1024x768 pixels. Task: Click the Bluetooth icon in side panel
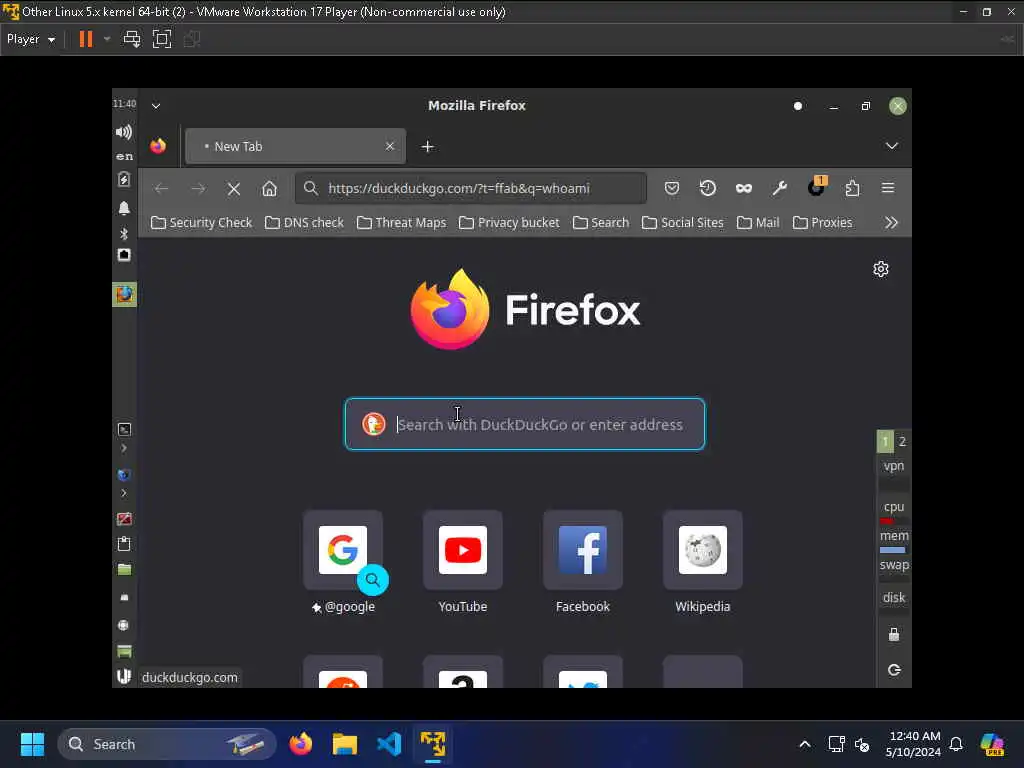tap(124, 233)
